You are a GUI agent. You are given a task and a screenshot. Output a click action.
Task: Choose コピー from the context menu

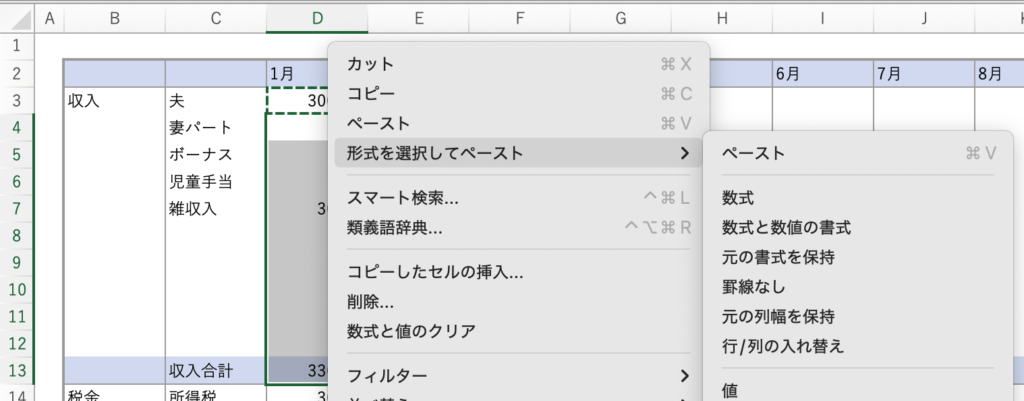coord(370,94)
